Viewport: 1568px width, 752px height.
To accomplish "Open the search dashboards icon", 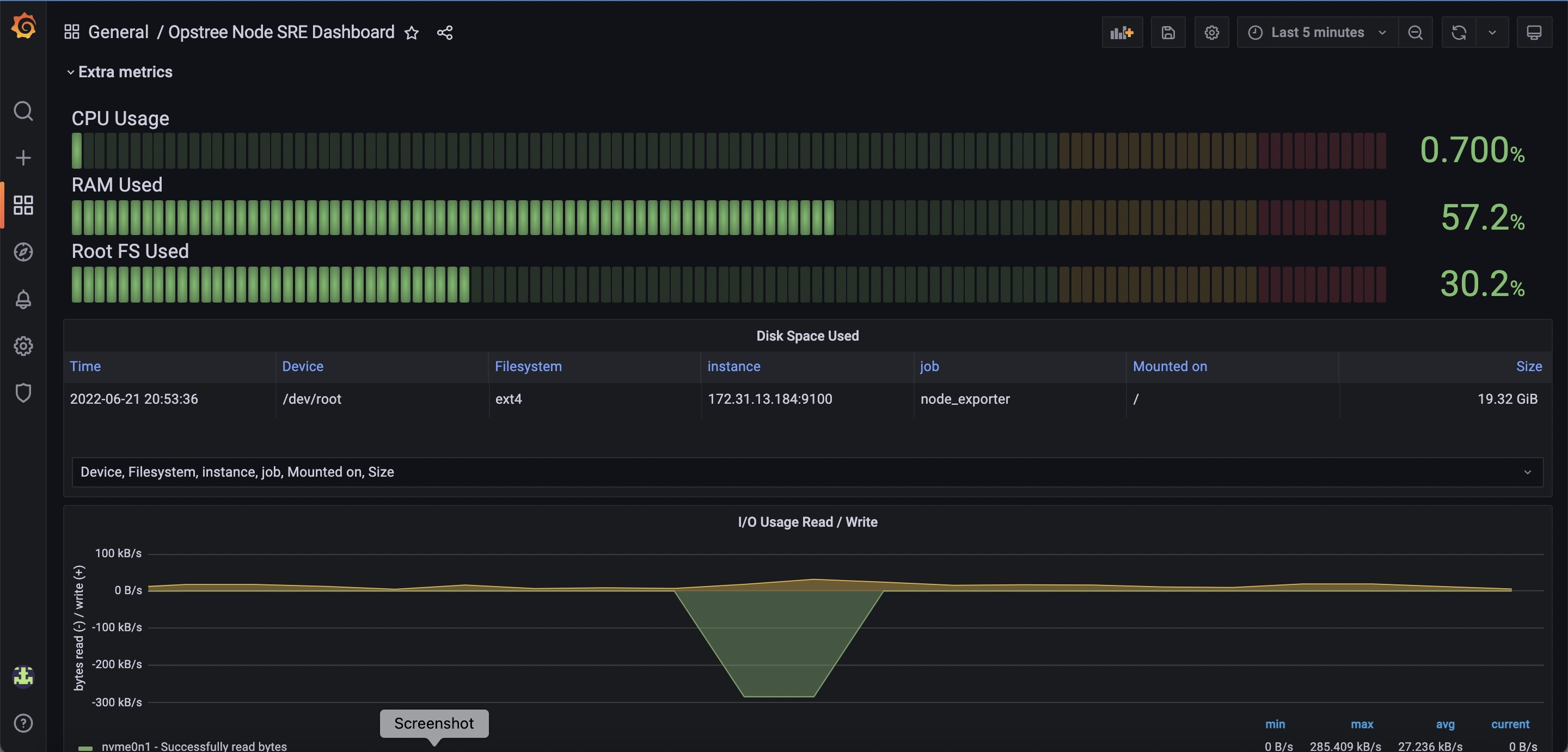I will (x=23, y=110).
